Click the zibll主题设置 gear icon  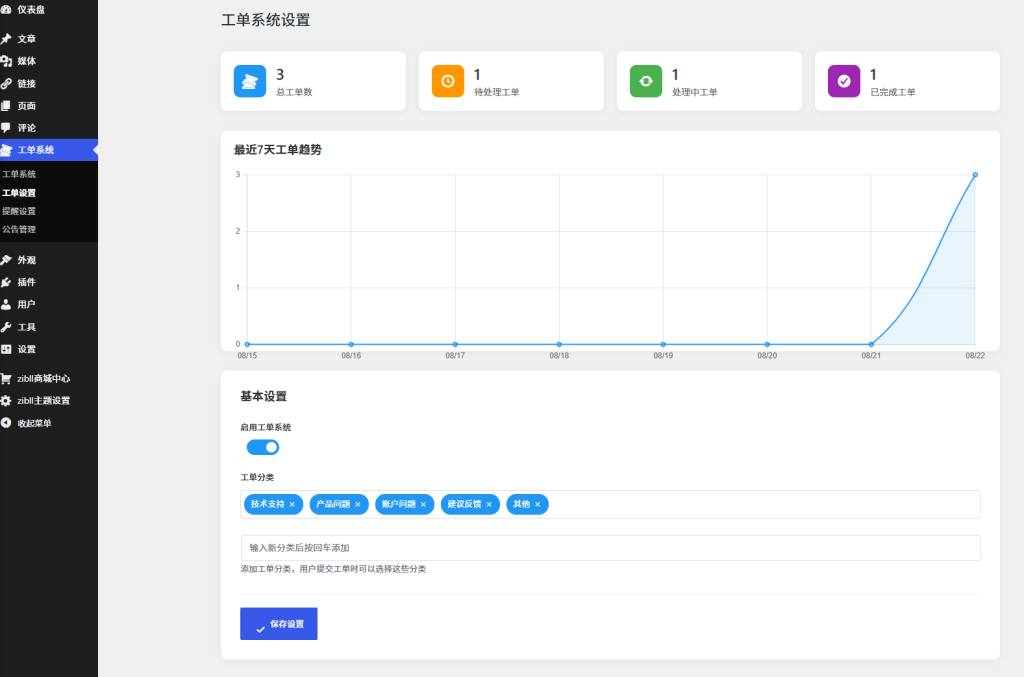point(6,401)
